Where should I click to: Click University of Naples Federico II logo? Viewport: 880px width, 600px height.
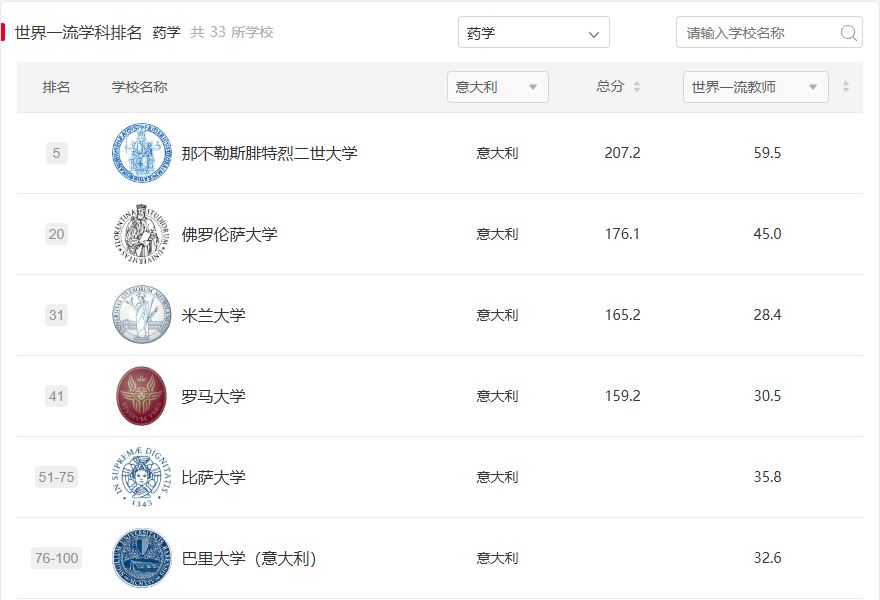coord(141,154)
